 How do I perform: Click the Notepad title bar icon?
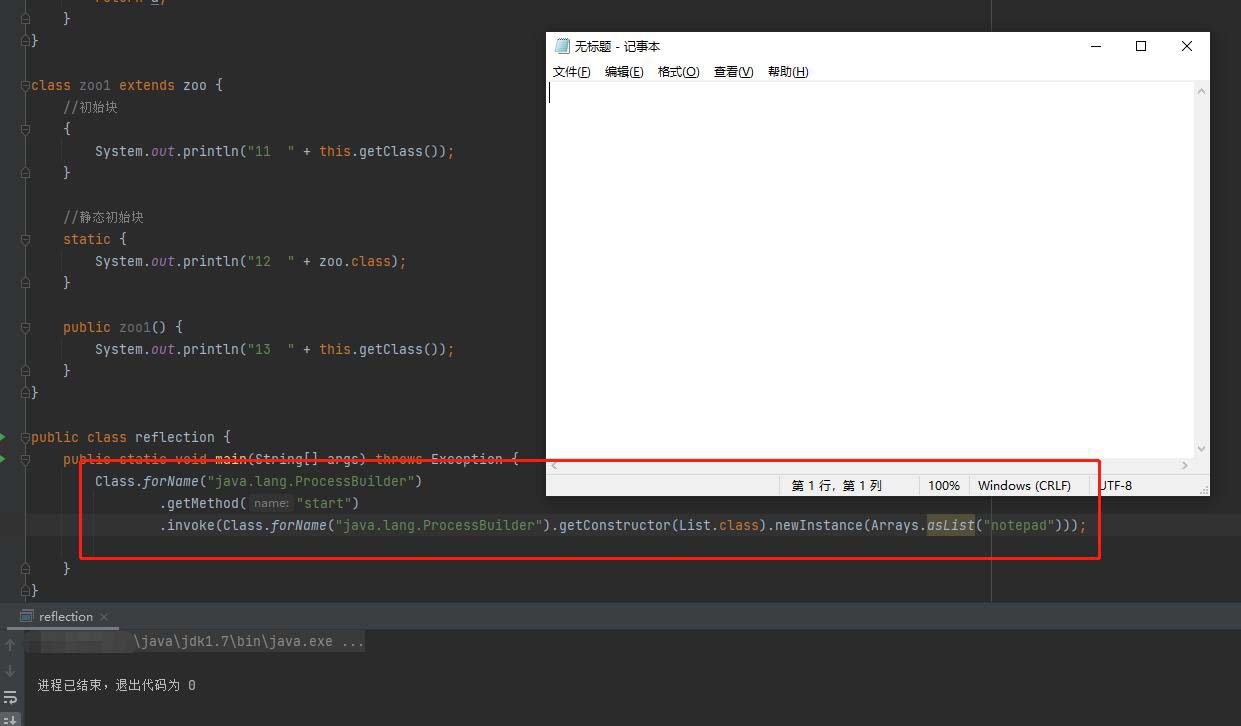point(562,46)
